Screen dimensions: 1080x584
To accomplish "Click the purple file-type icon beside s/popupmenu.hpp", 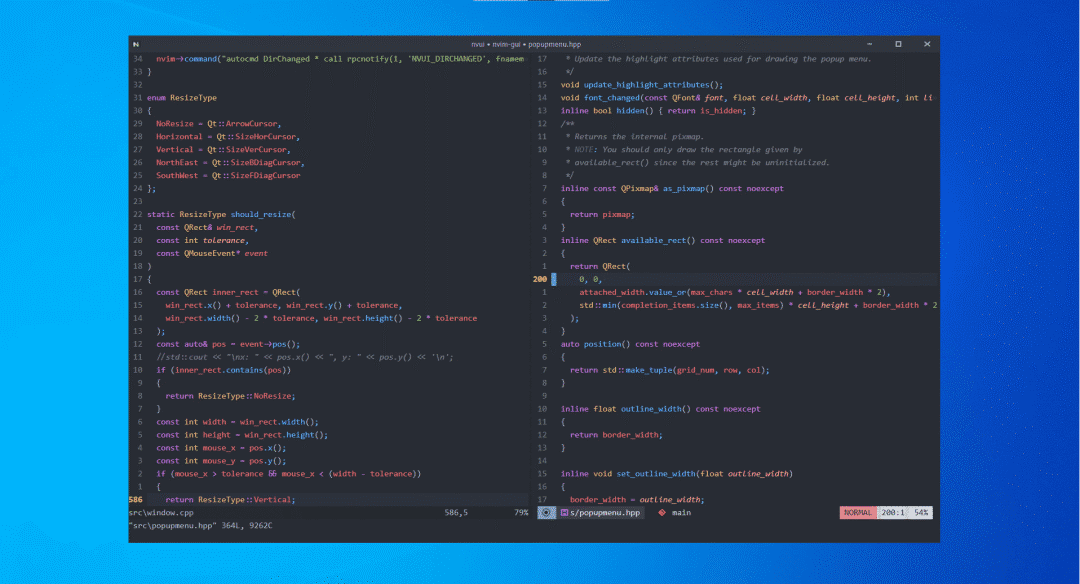I will pyautogui.click(x=564, y=512).
